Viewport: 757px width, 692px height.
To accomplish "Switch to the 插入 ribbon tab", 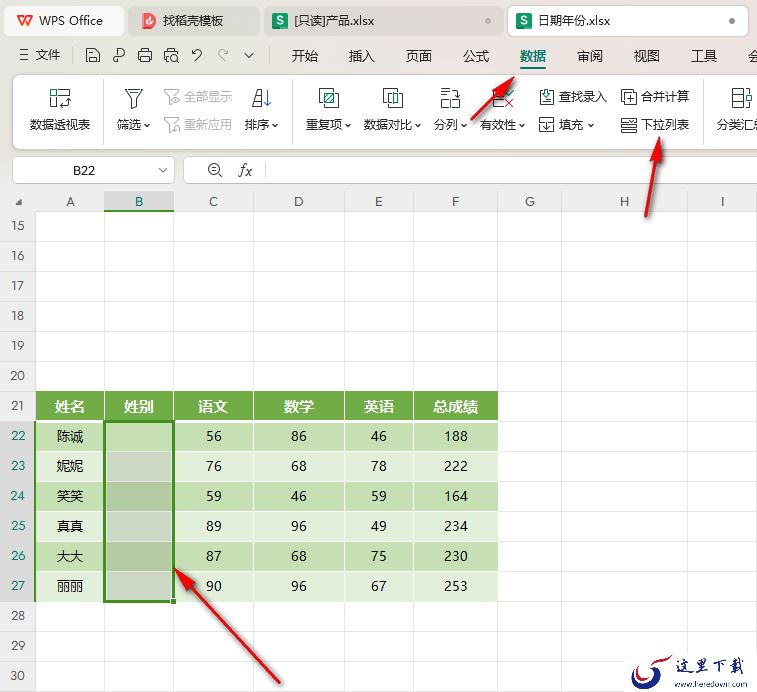I will [x=362, y=56].
